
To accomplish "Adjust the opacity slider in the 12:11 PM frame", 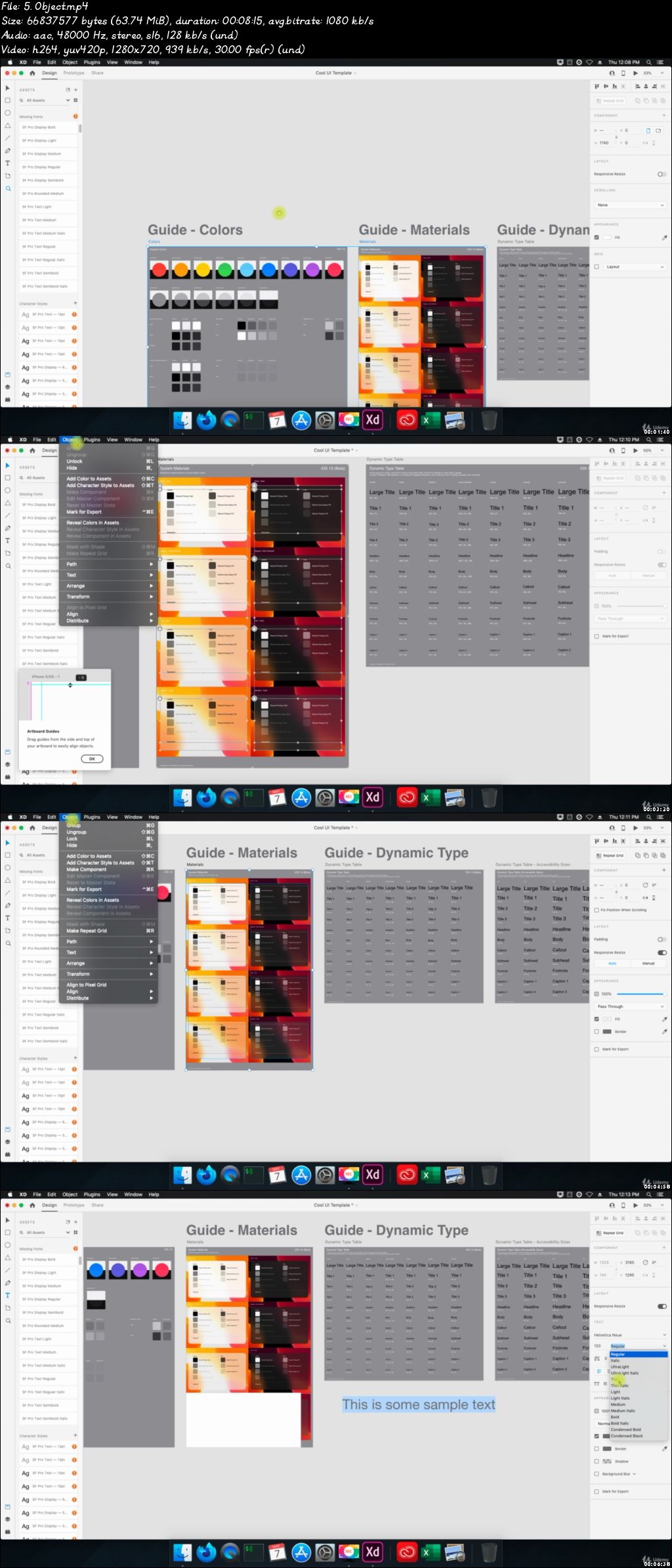I will pos(642,994).
